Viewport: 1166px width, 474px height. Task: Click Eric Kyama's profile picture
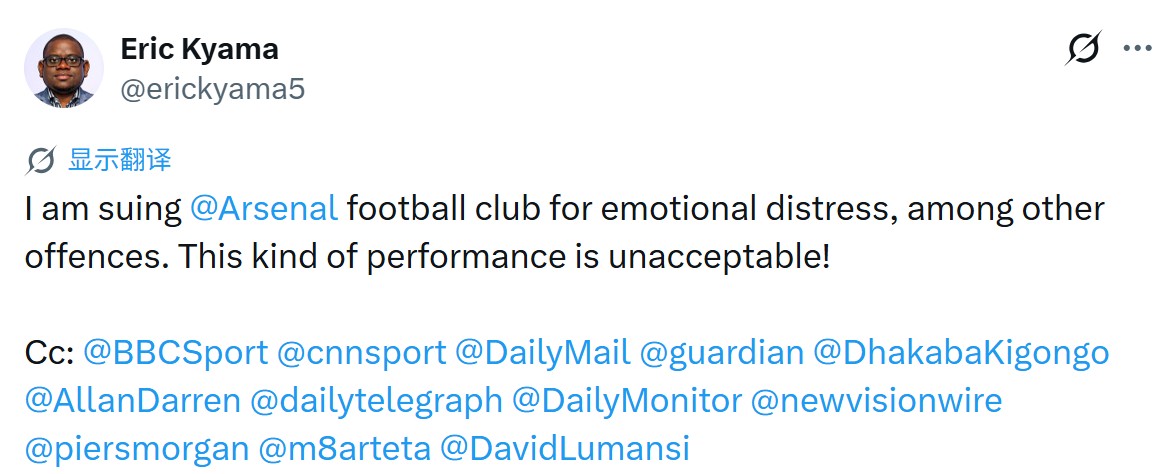tap(64, 68)
